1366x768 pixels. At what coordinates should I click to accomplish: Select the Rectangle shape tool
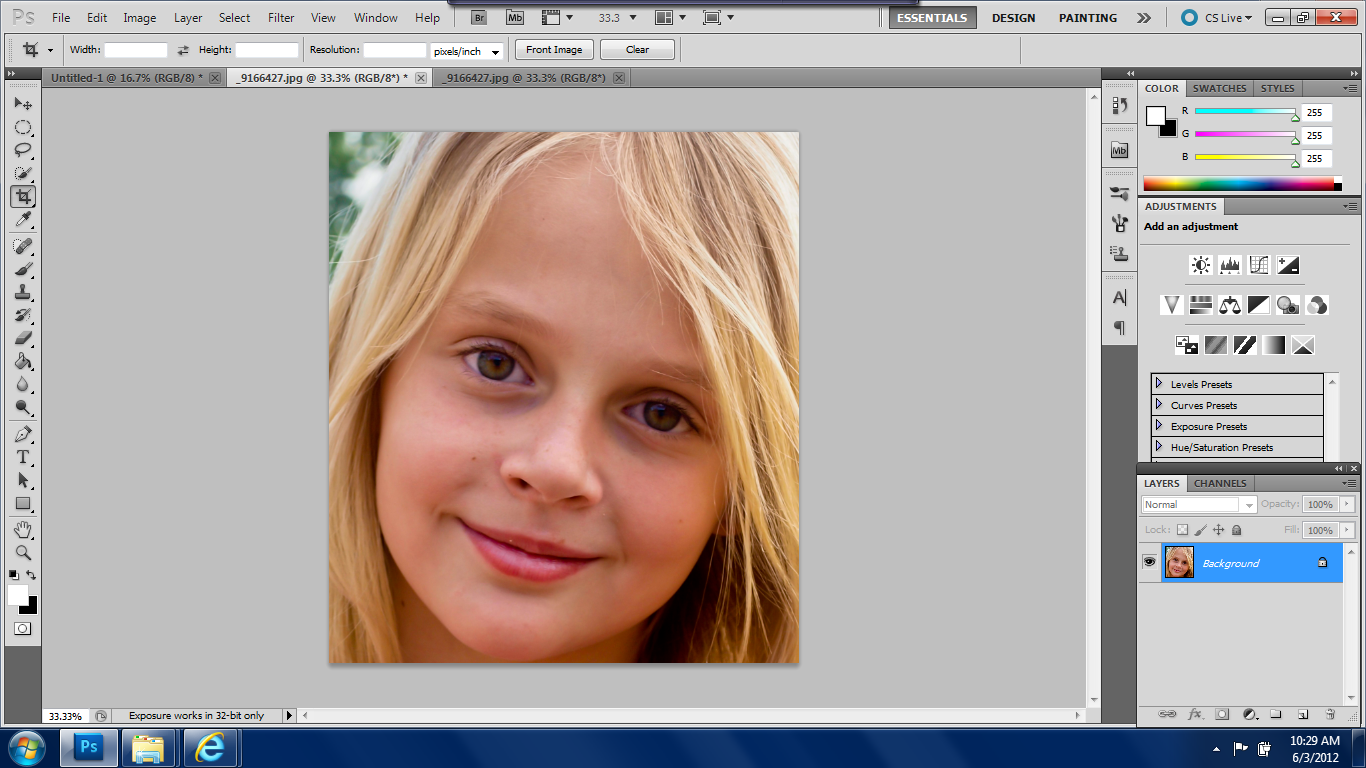[x=23, y=503]
